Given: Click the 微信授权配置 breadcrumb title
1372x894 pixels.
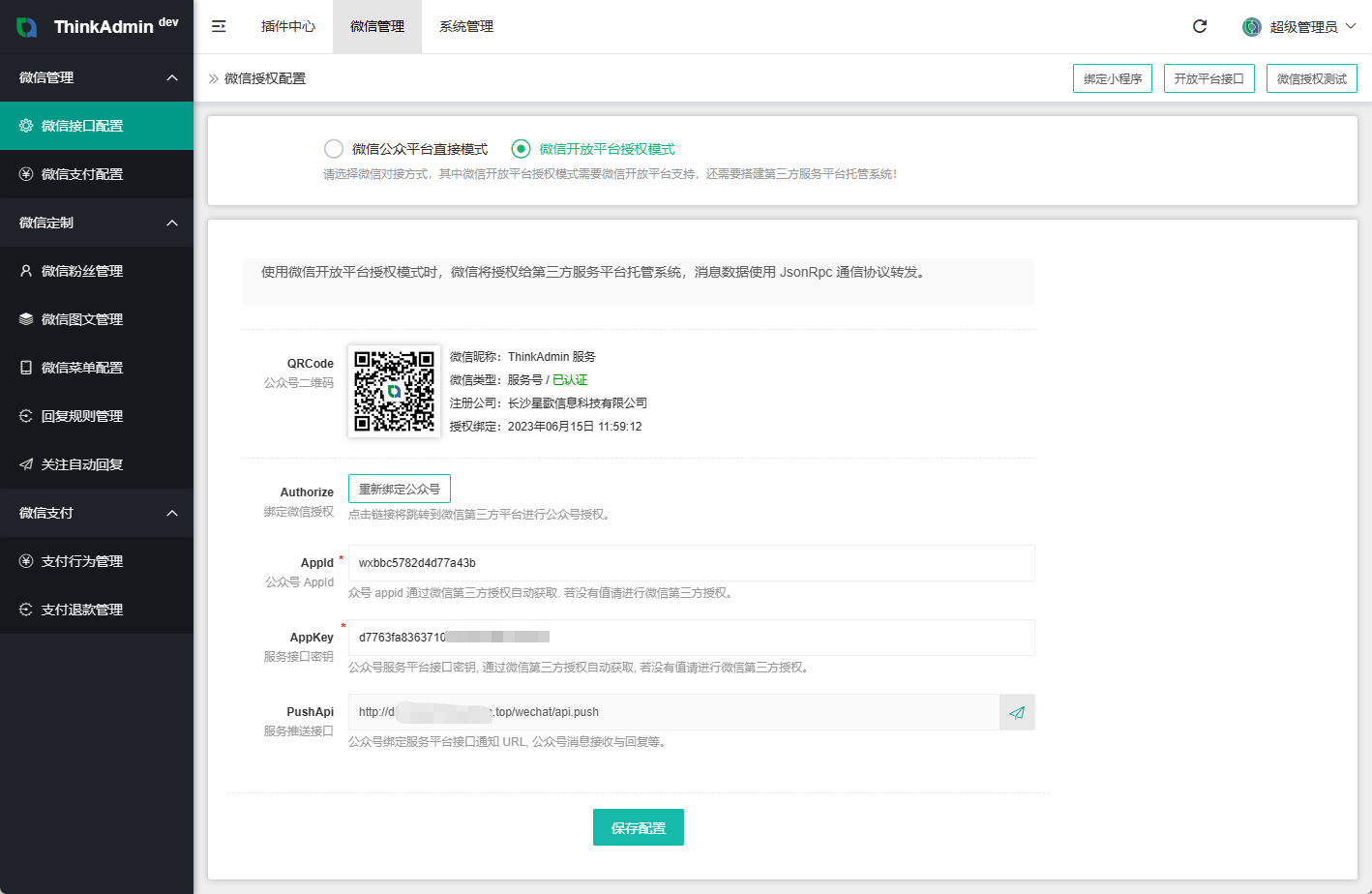Looking at the screenshot, I should (265, 78).
